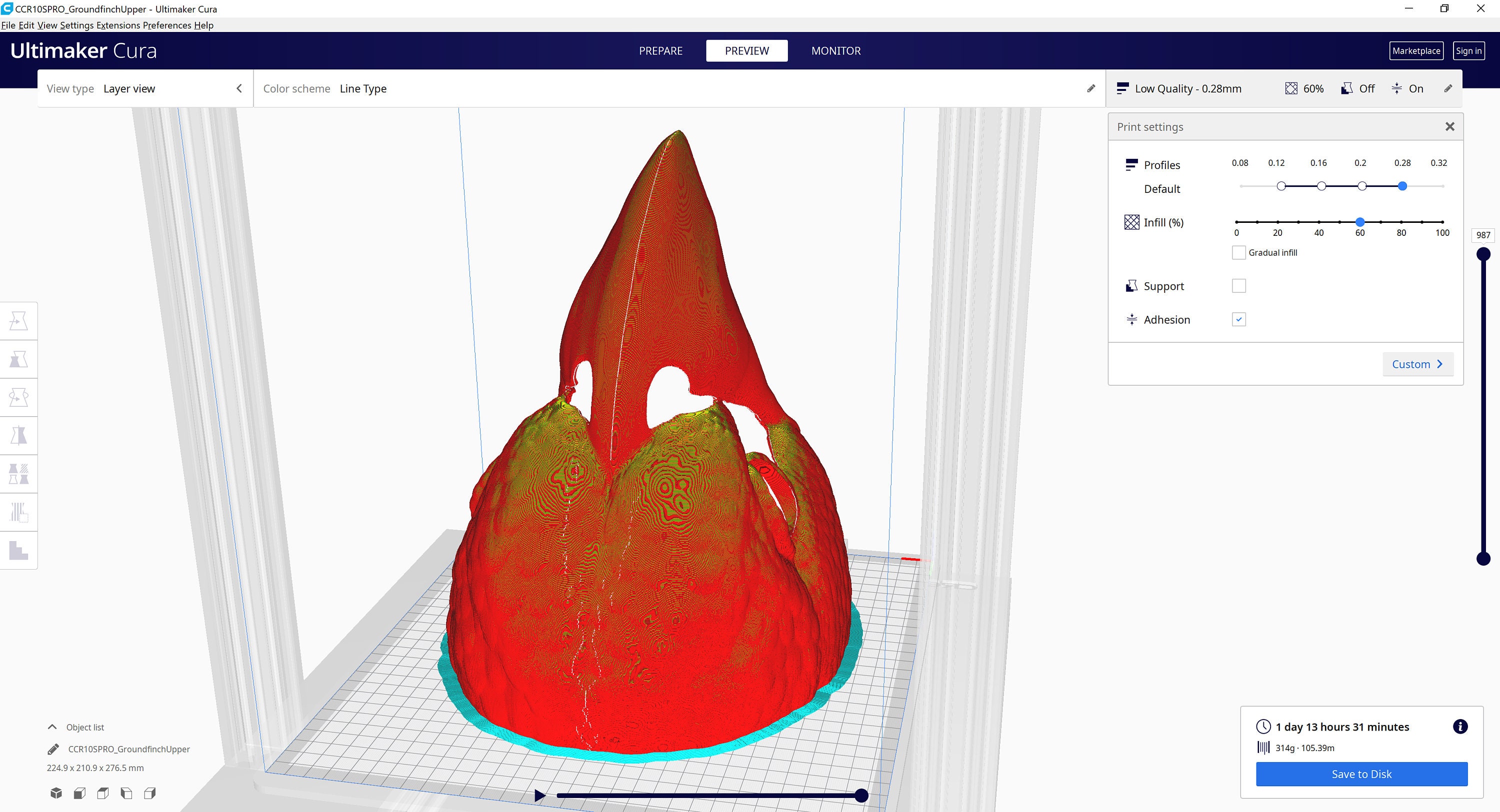Viewport: 1500px width, 812px height.
Task: Select the Move tool in left toolbar
Action: [18, 321]
